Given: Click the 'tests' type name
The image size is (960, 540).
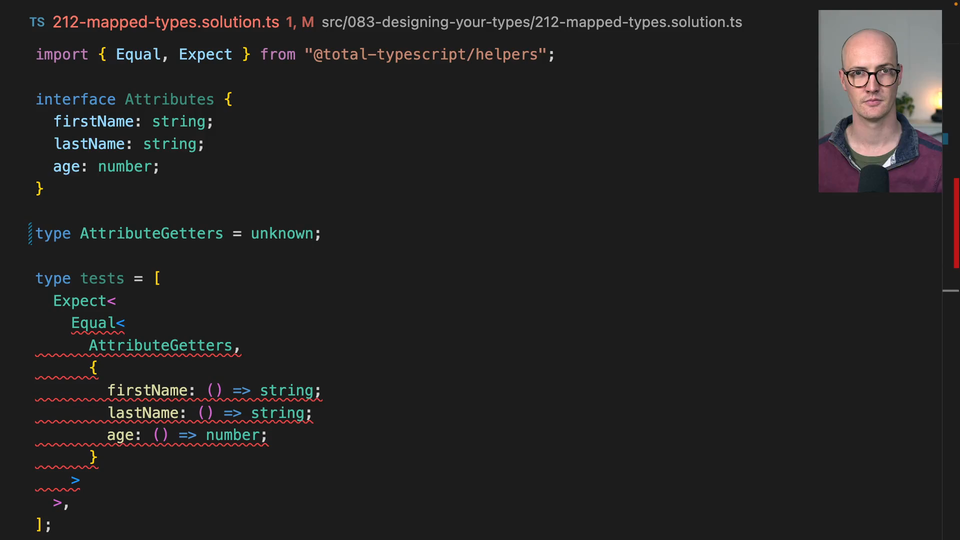Looking at the screenshot, I should point(102,278).
